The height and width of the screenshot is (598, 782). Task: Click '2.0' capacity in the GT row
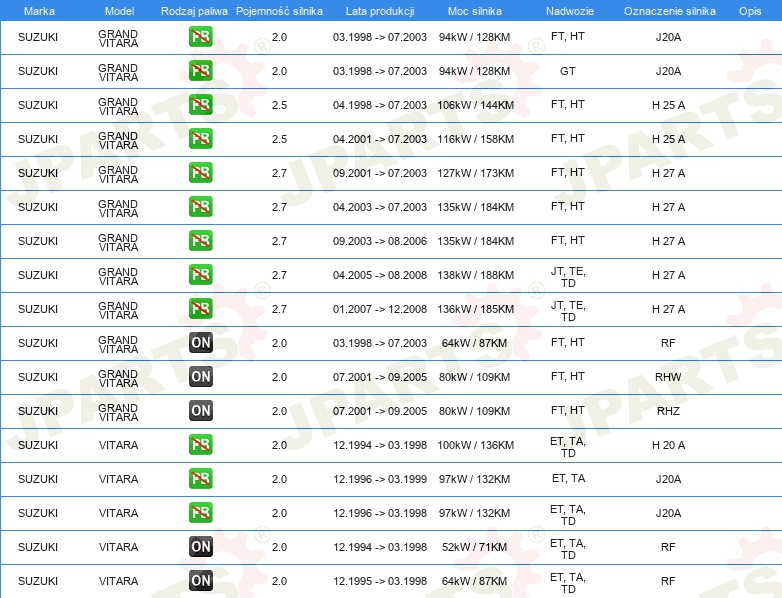click(279, 71)
